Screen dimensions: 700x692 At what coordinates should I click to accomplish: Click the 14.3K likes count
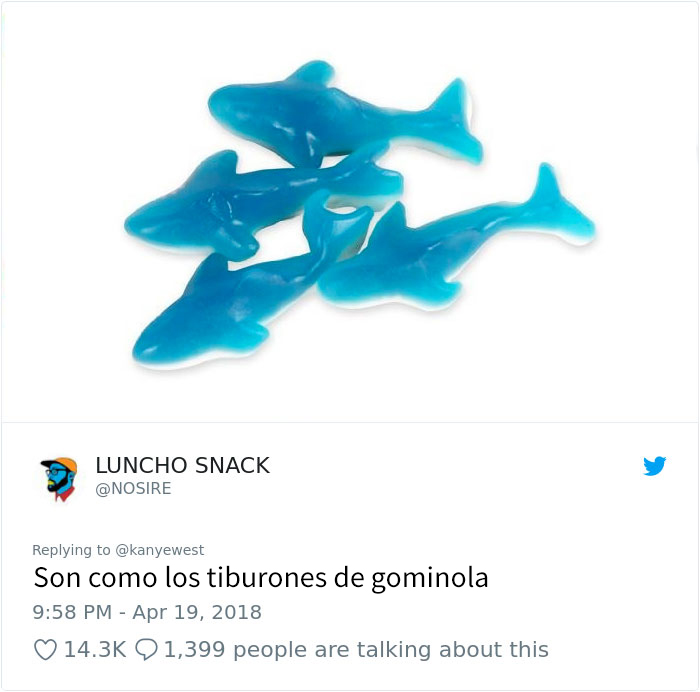[95, 650]
